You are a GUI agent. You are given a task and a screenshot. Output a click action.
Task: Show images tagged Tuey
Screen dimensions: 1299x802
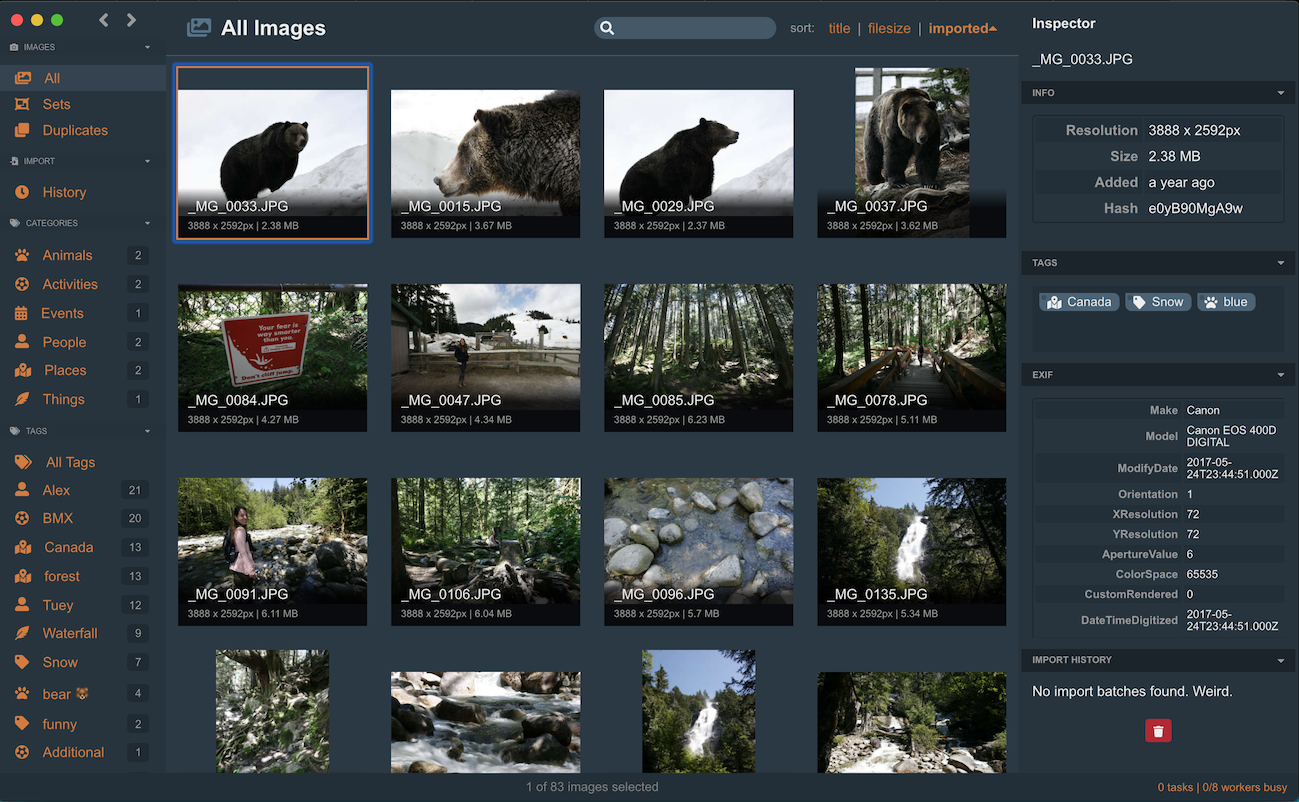pyautogui.click(x=58, y=605)
